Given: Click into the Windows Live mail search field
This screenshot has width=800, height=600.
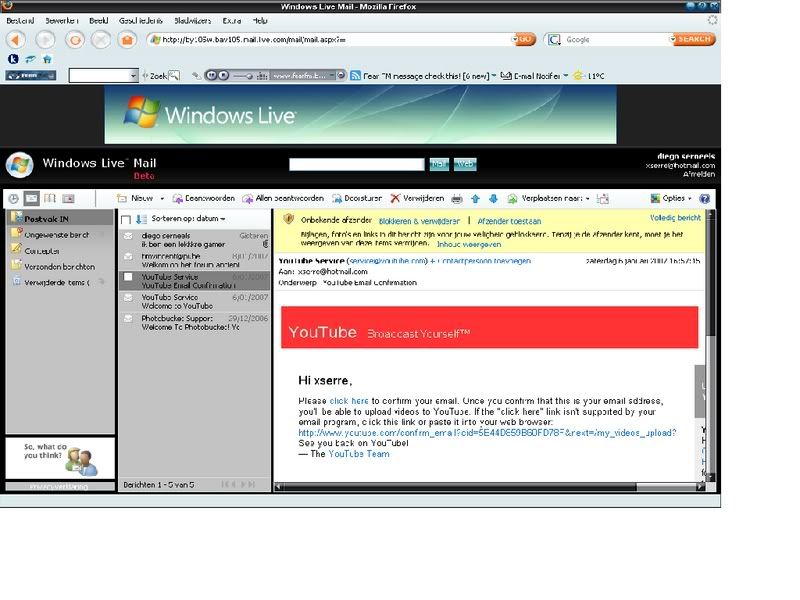Looking at the screenshot, I should point(356,164).
